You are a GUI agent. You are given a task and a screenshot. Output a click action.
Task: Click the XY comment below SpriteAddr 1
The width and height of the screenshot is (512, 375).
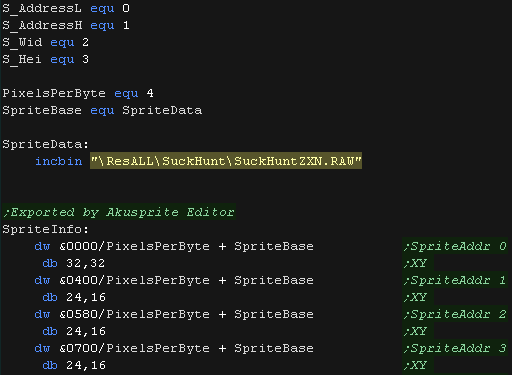(x=416, y=297)
